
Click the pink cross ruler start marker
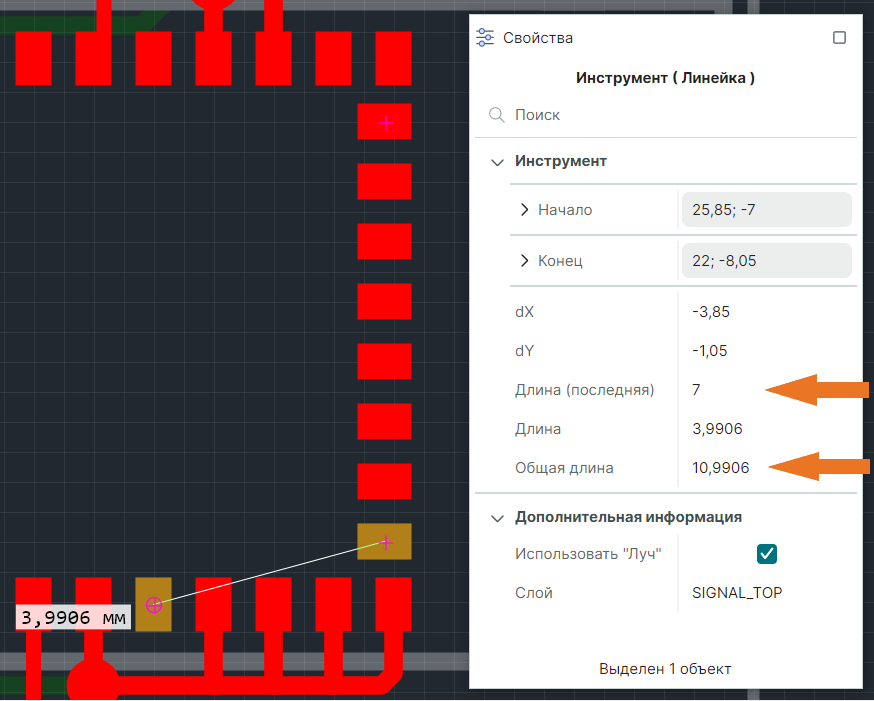(x=386, y=542)
